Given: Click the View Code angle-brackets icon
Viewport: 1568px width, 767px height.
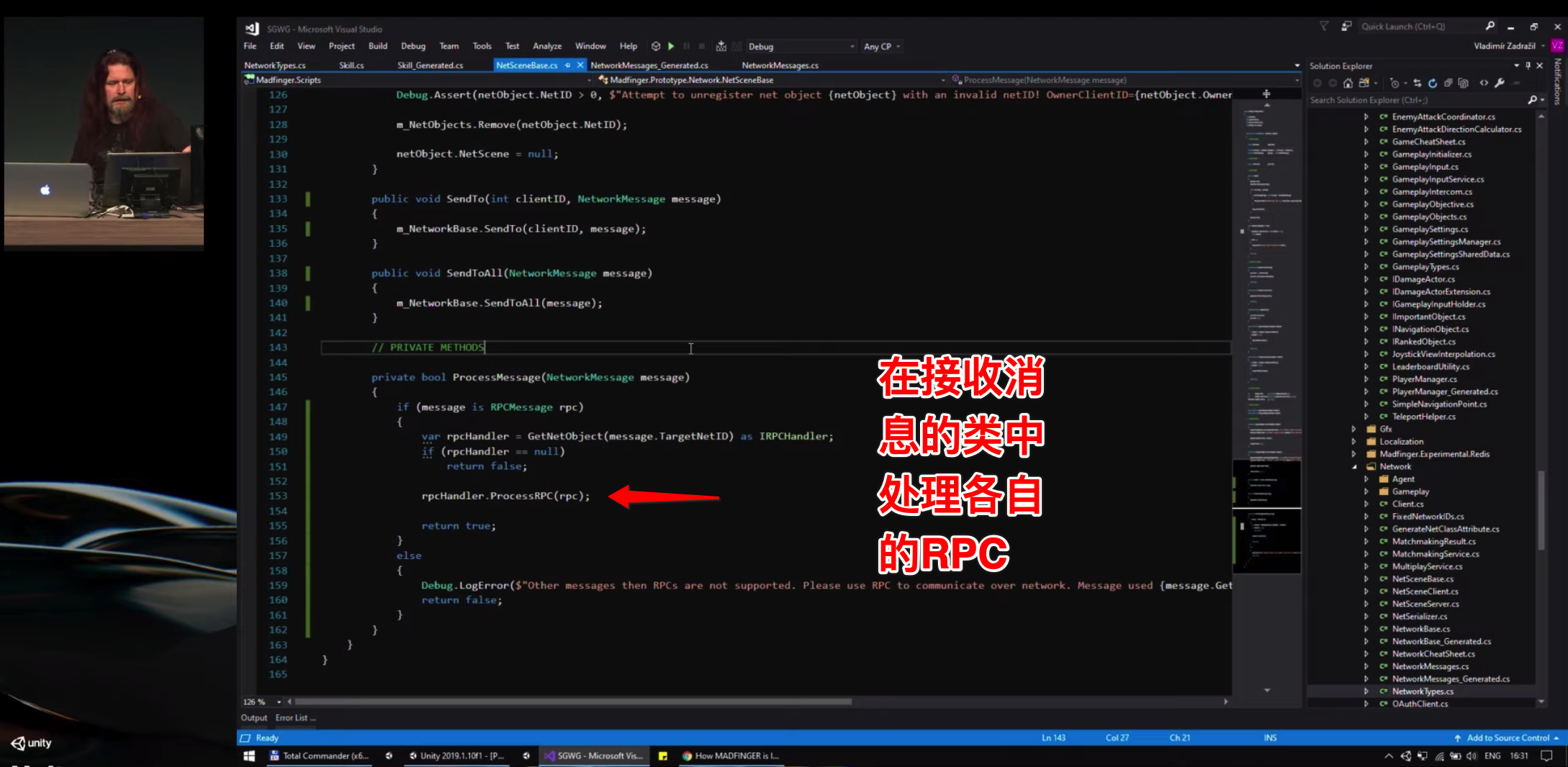Looking at the screenshot, I should (1484, 83).
